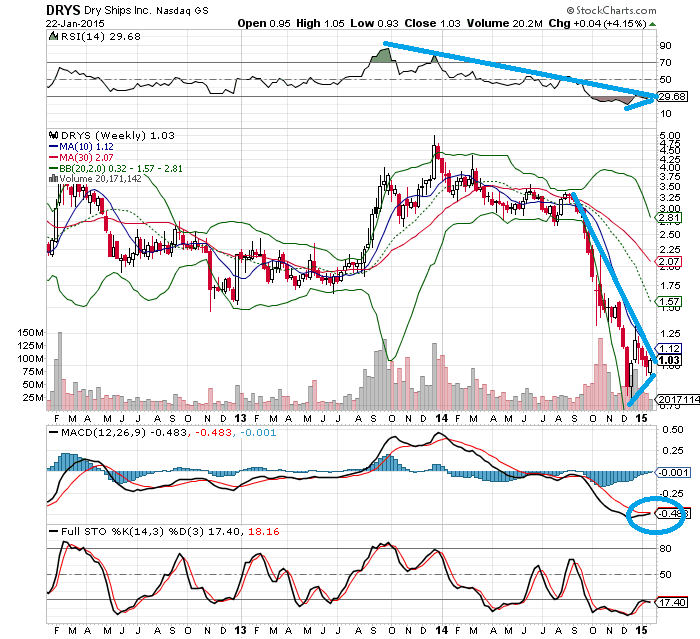Click the 15 year marker on price axis

click(641, 418)
